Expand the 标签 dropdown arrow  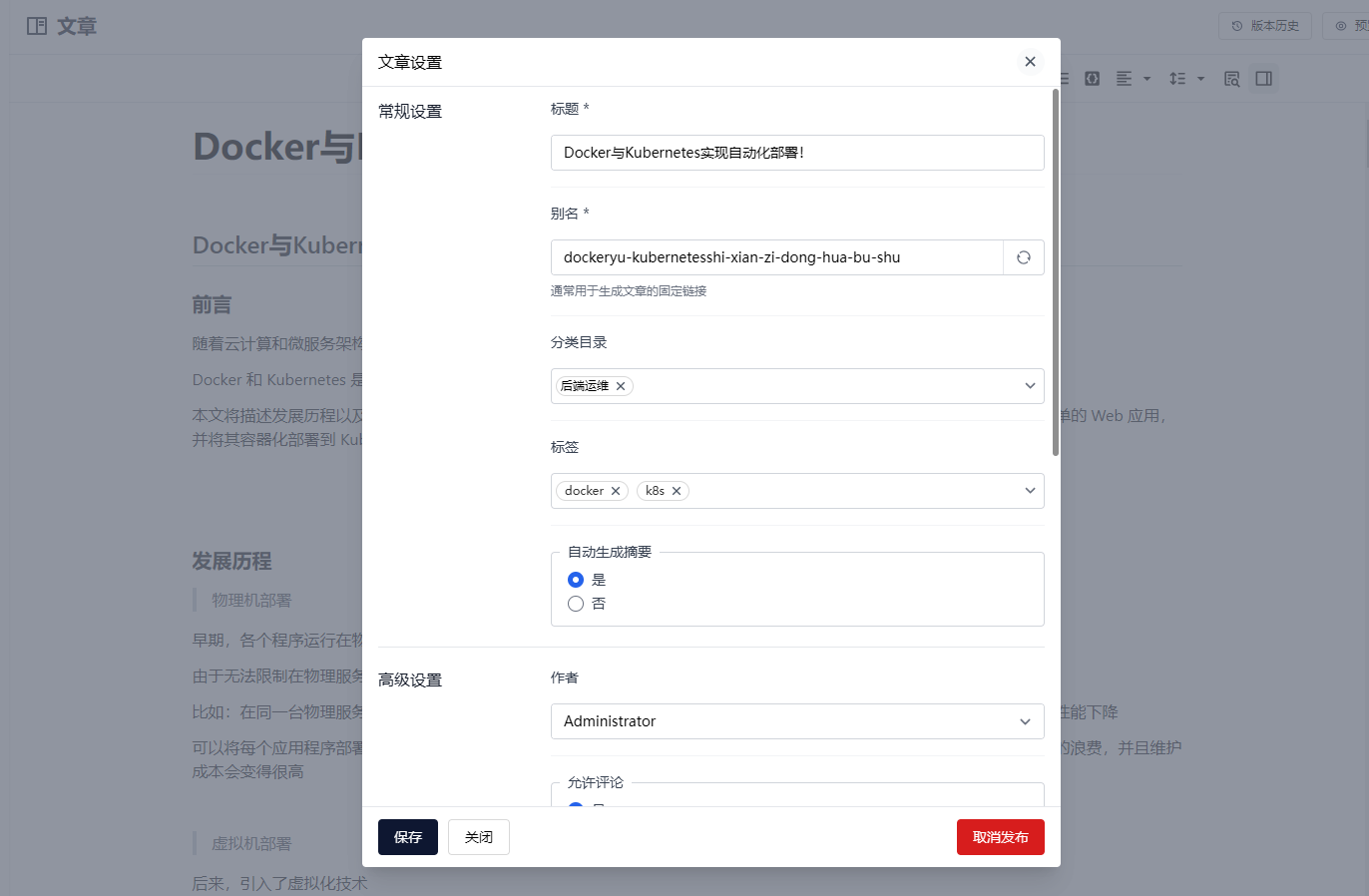1030,491
